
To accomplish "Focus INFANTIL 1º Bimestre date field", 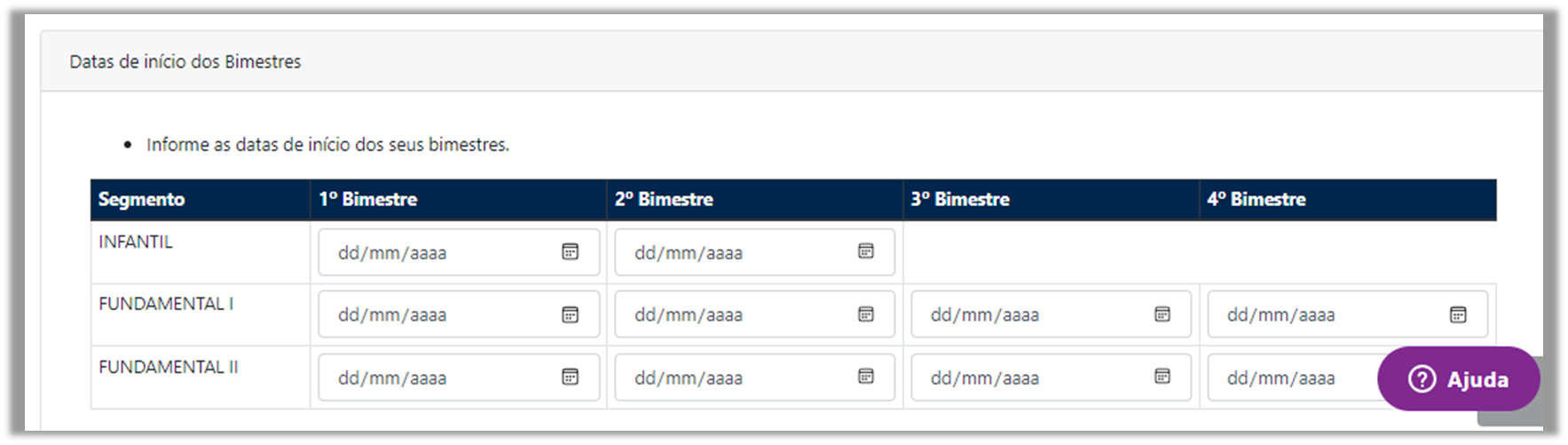I will coord(459,252).
